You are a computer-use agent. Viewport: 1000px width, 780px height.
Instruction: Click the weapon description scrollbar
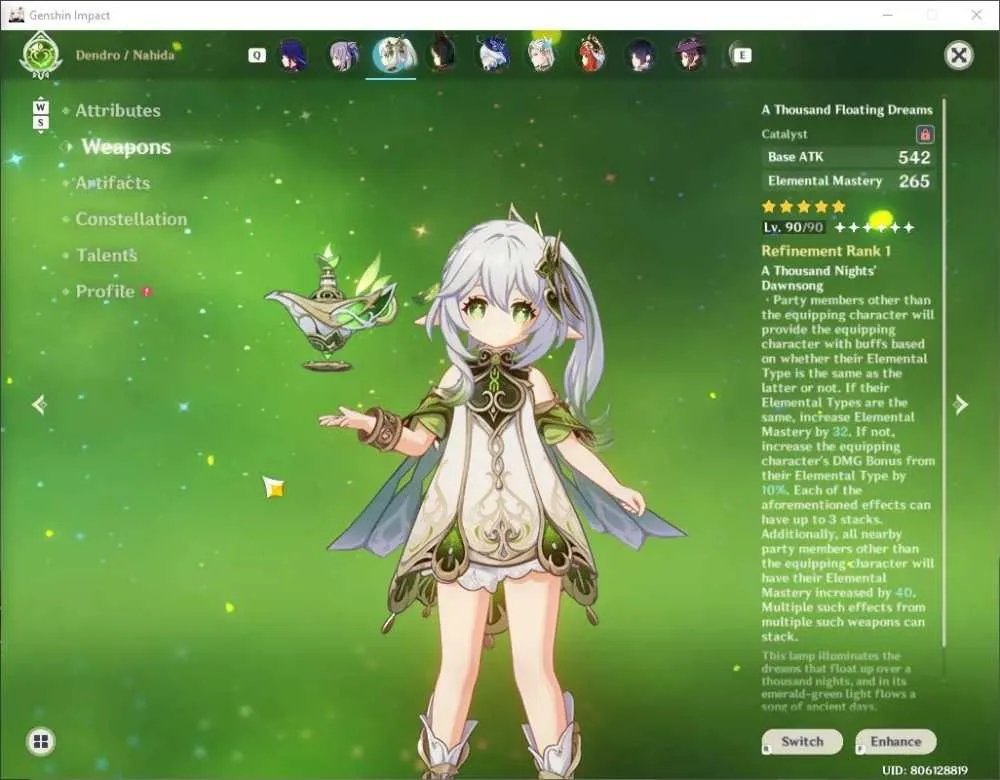pyautogui.click(x=944, y=373)
